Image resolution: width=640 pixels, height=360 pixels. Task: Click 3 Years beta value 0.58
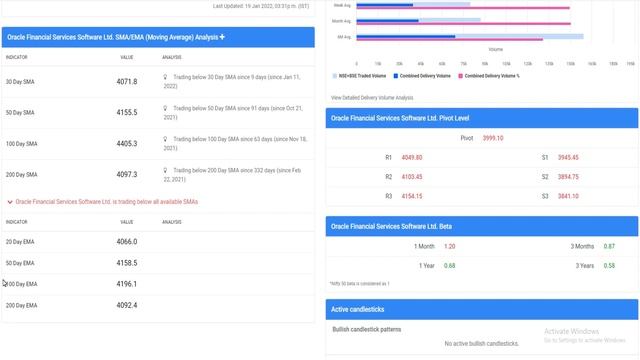click(609, 265)
